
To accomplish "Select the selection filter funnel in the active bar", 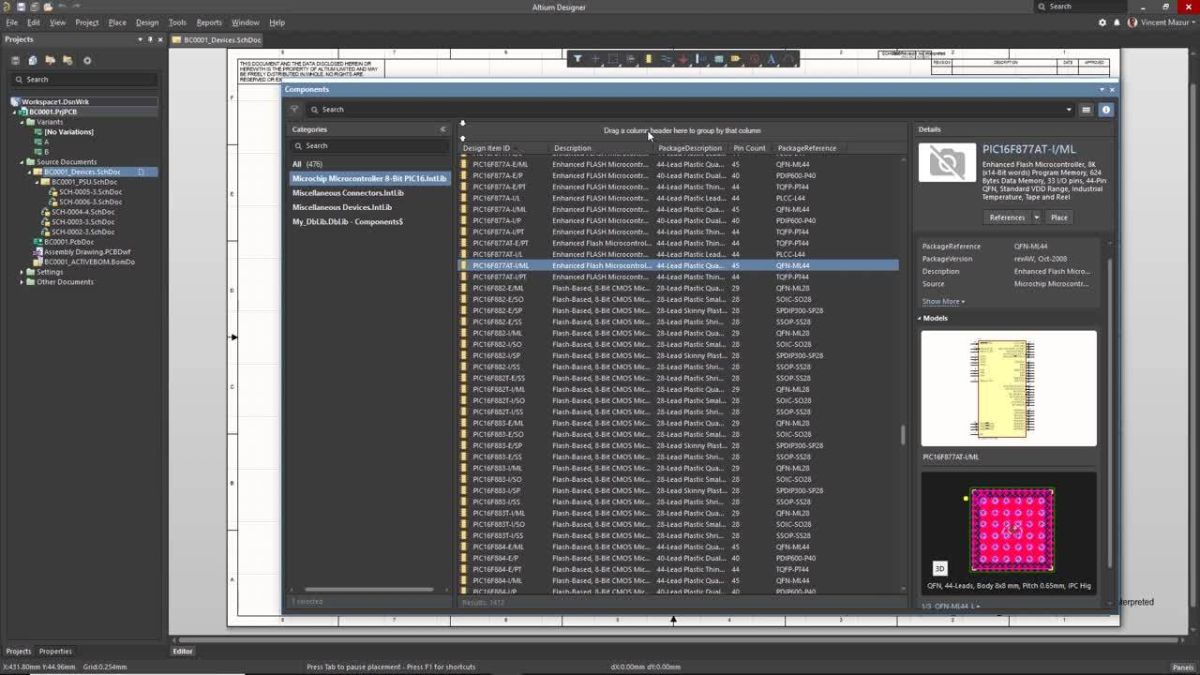I will click(x=578, y=59).
